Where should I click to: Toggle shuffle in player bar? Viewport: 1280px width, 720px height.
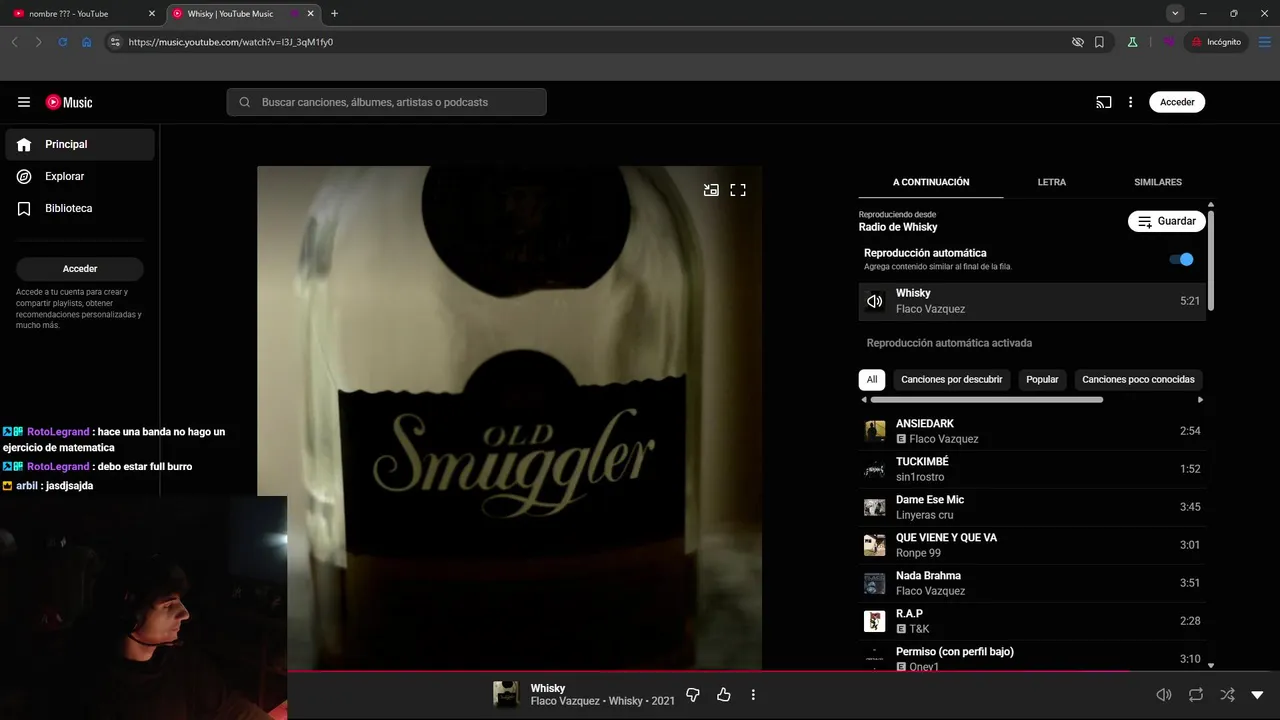click(x=1227, y=695)
